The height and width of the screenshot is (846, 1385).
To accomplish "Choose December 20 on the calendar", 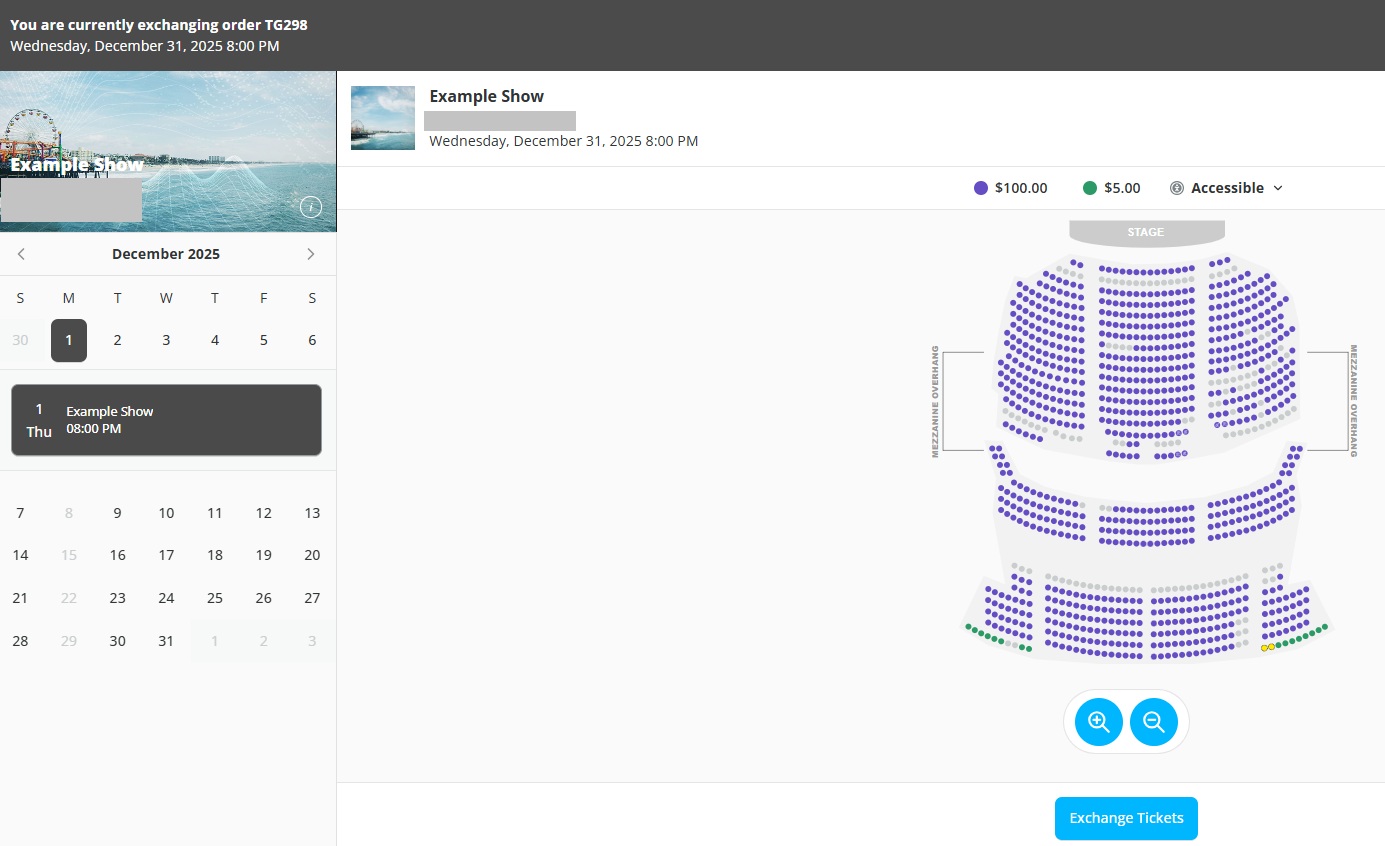I will (x=312, y=555).
